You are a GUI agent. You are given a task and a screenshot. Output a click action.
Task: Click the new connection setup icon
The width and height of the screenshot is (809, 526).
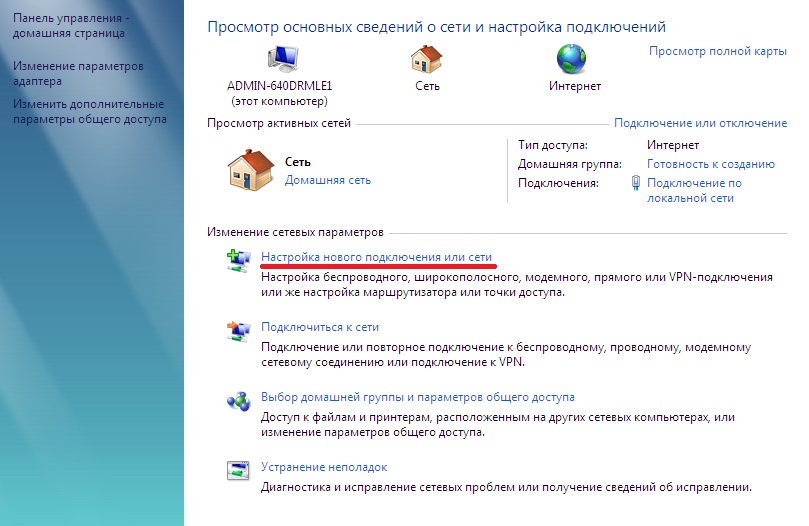click(238, 261)
